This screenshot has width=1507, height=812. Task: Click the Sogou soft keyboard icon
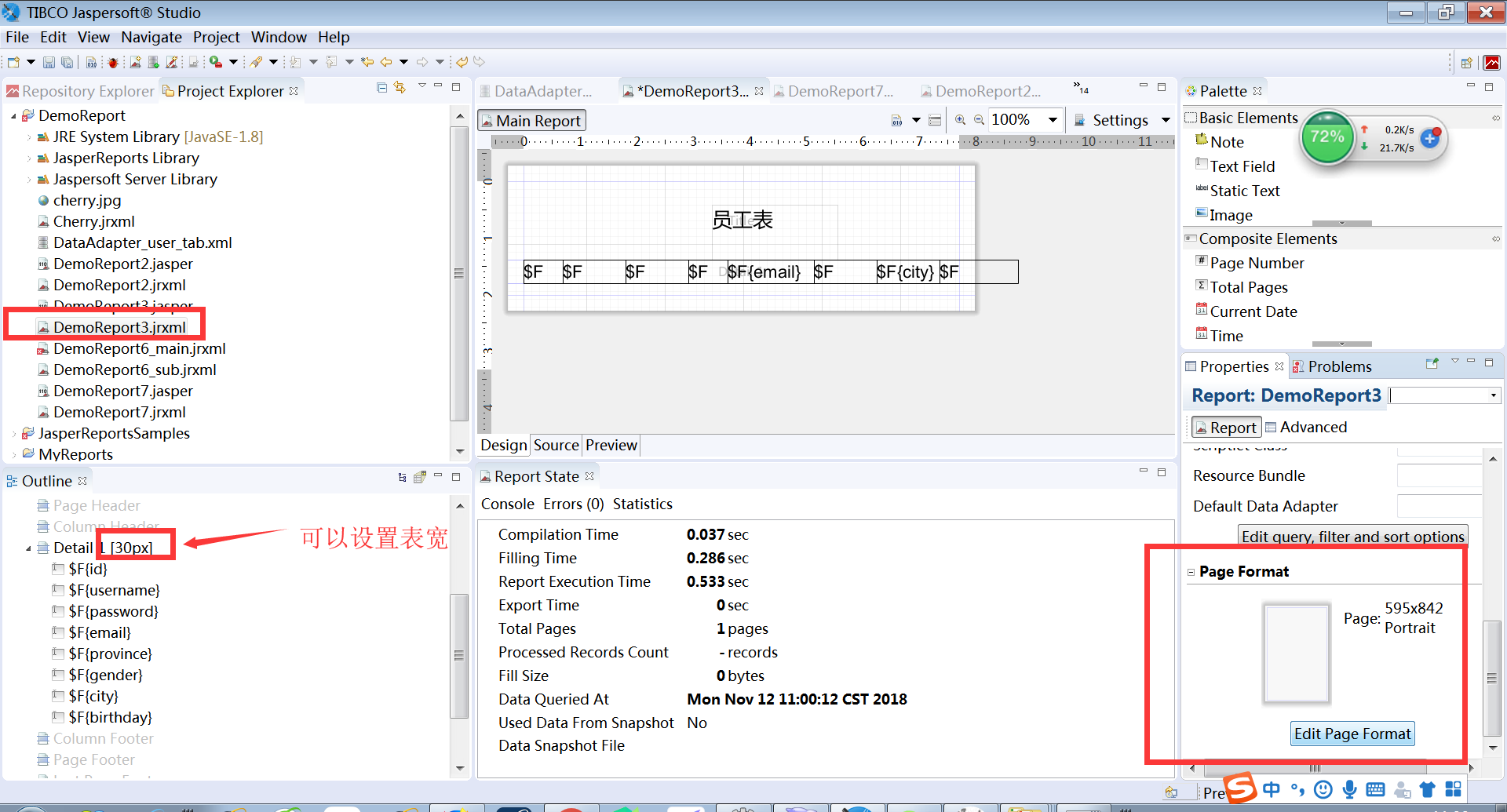pos(1375,789)
